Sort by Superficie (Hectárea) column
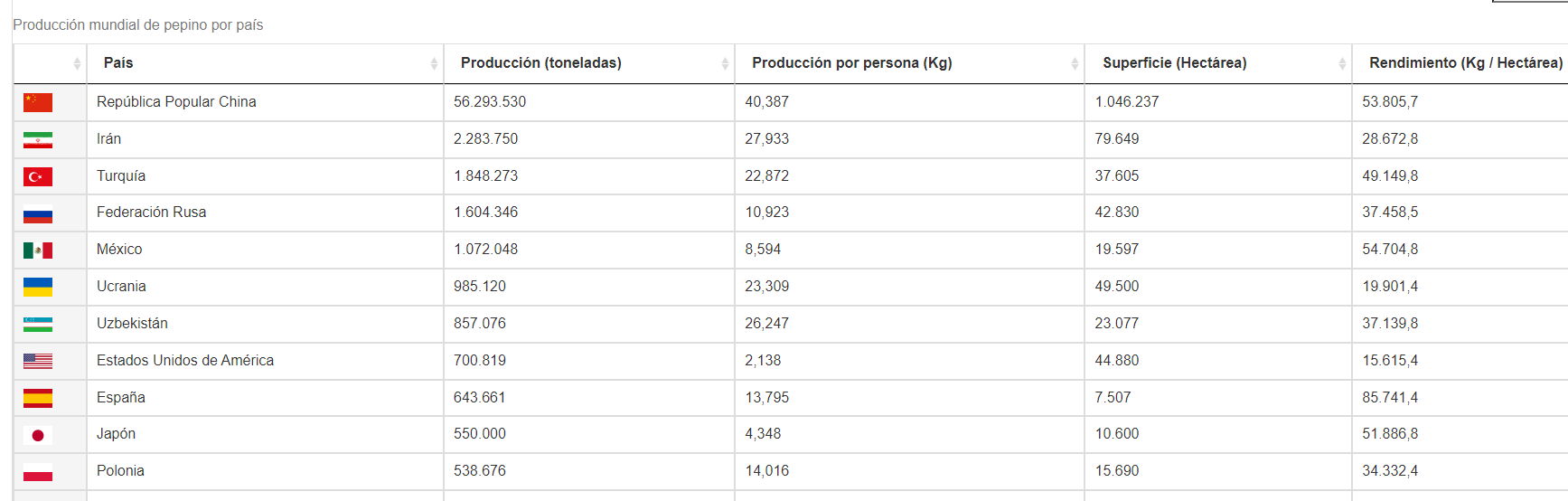 1174,63
